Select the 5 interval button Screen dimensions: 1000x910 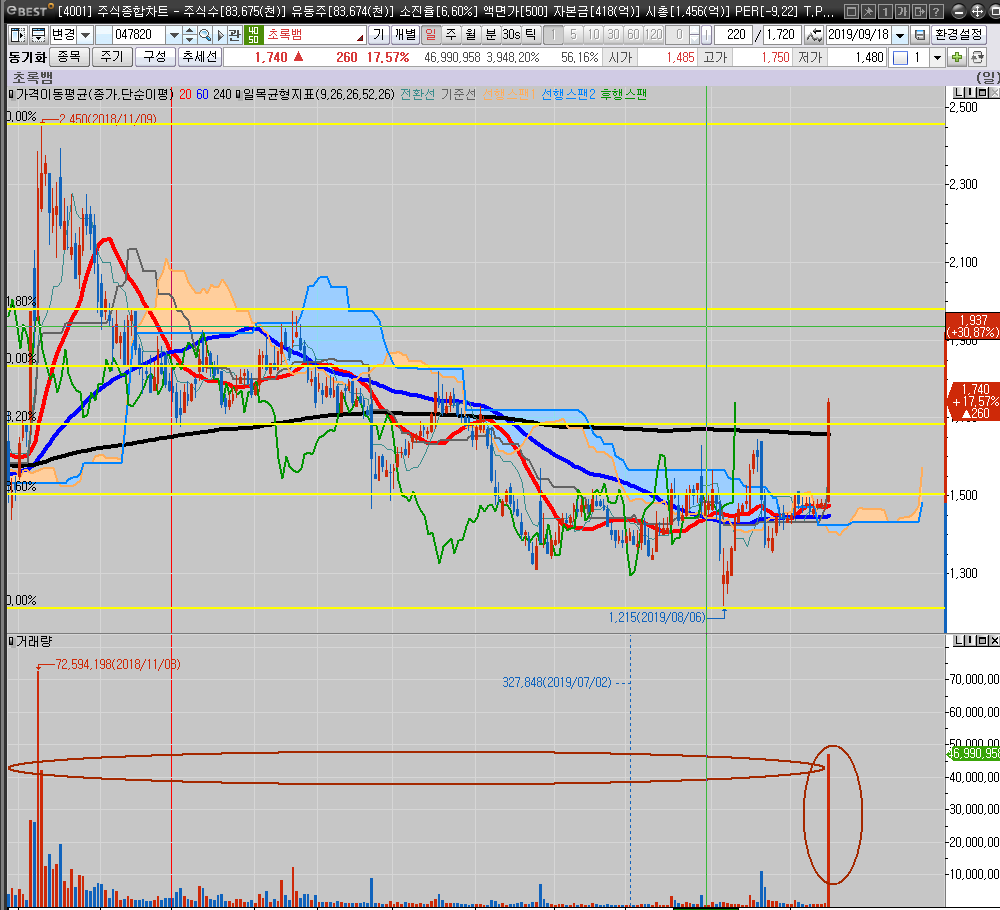pyautogui.click(x=573, y=34)
